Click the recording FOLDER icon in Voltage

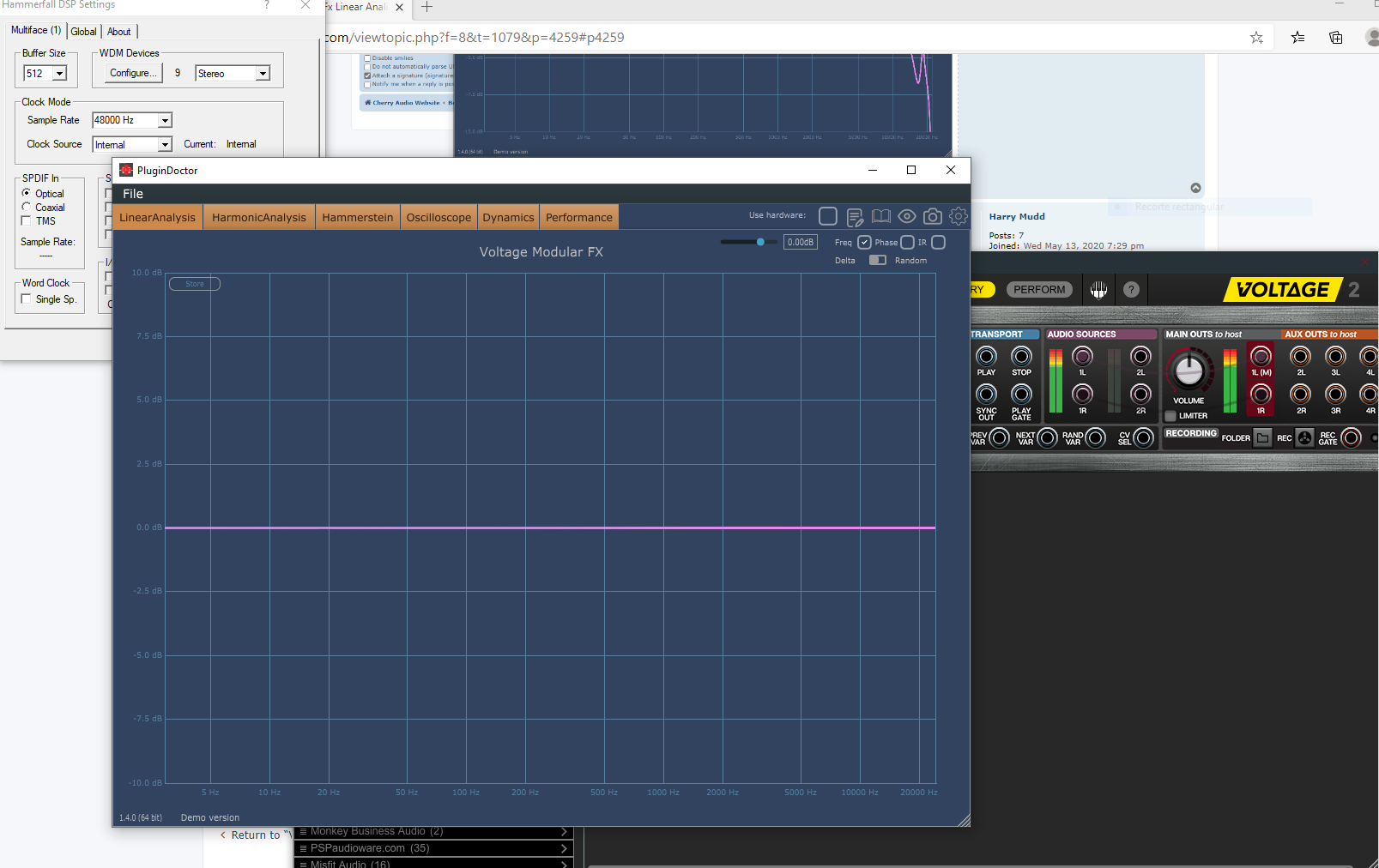[x=1262, y=438]
